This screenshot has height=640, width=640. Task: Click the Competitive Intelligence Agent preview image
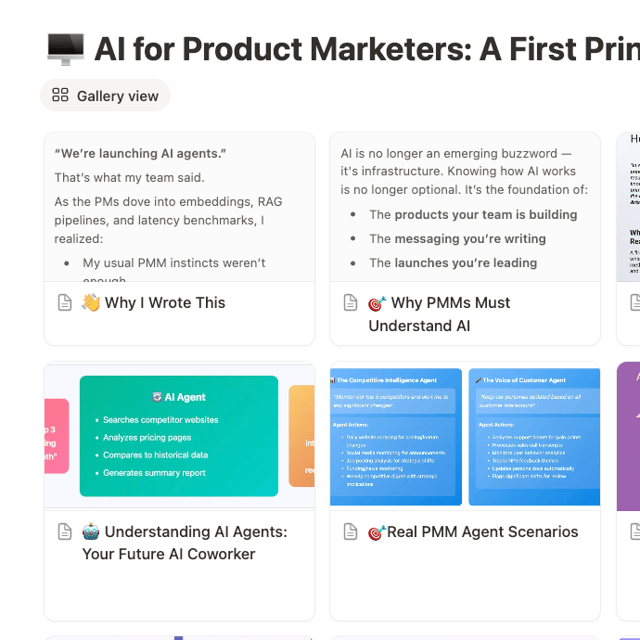click(396, 437)
